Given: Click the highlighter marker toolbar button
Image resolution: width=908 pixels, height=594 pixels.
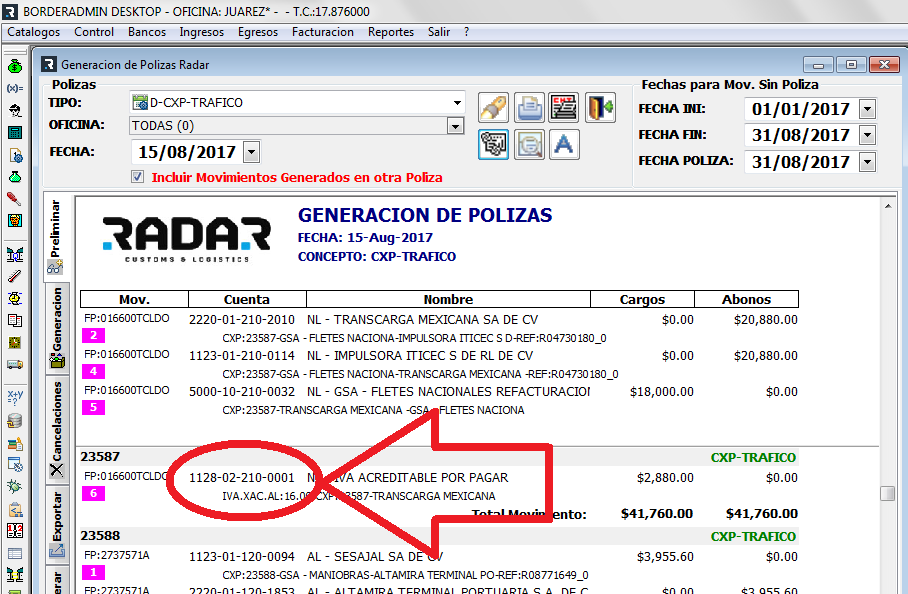Looking at the screenshot, I should coord(493,108).
